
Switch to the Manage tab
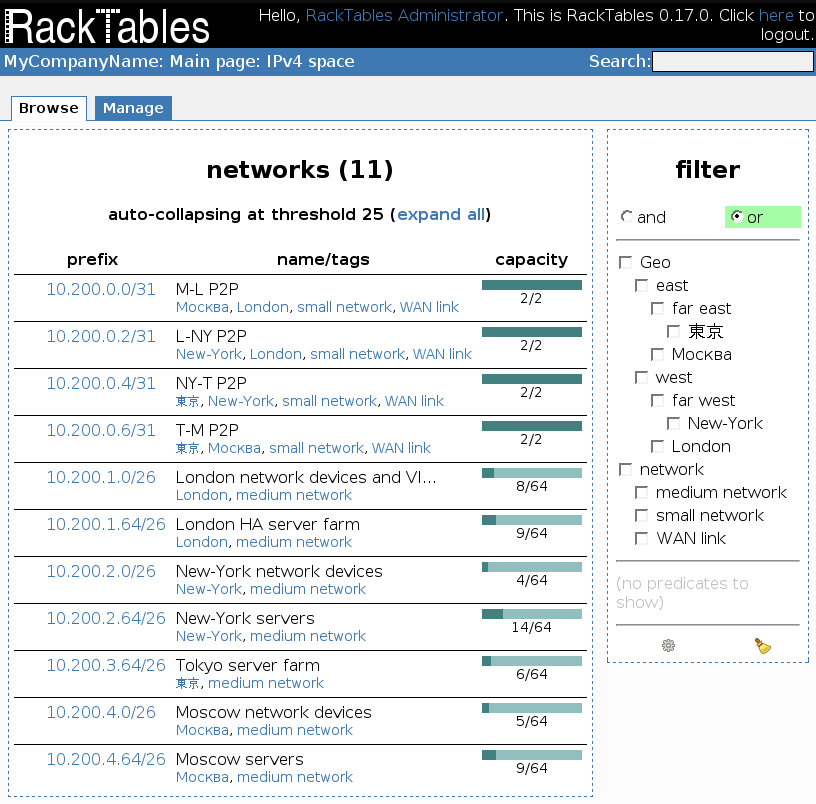[x=133, y=108]
